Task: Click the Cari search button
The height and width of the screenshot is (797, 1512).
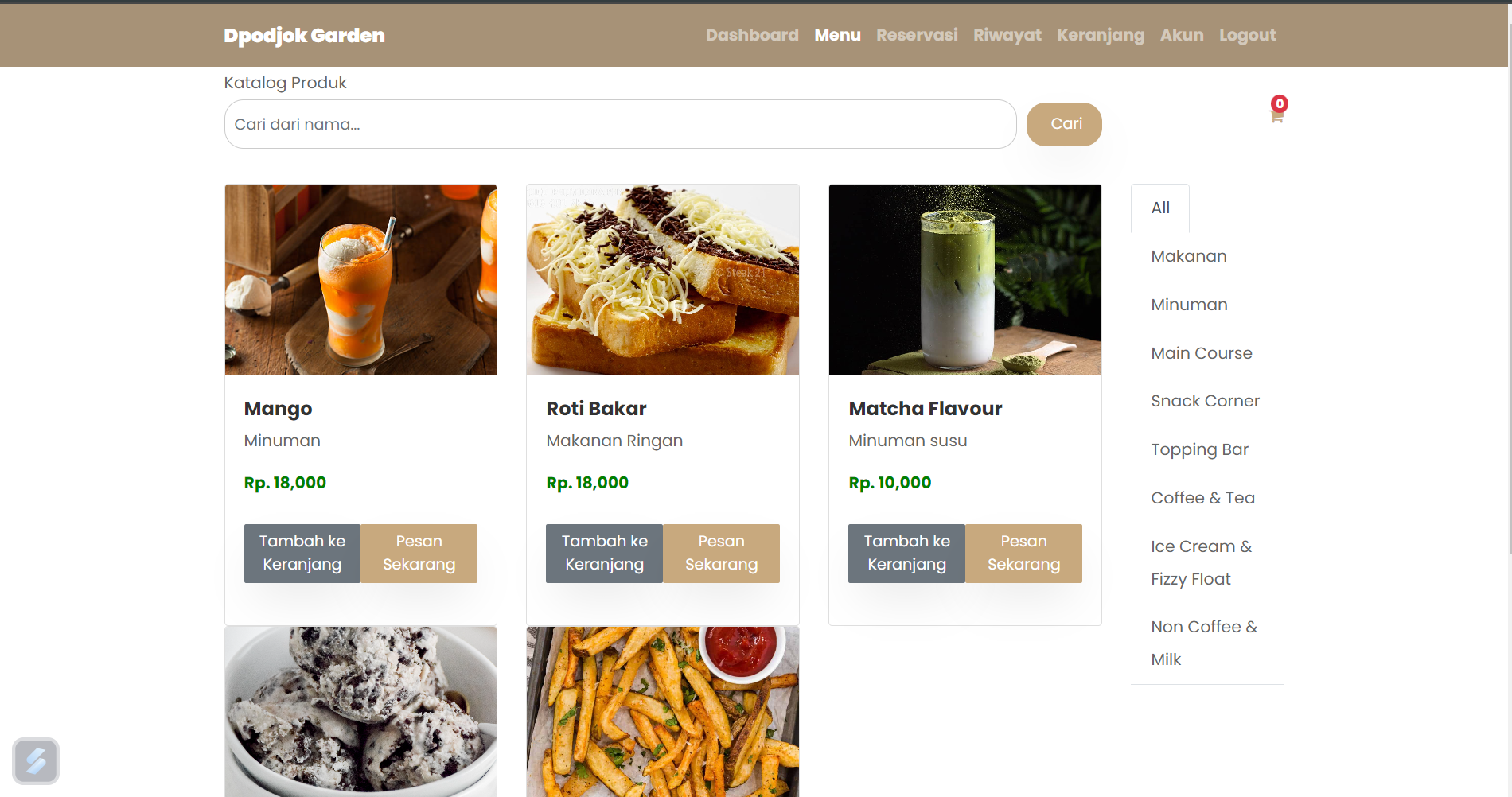Action: (x=1064, y=124)
